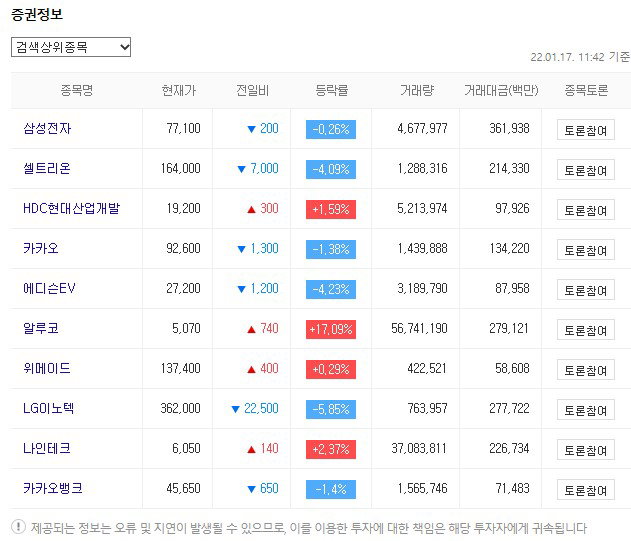
Task: Click the -0.26% change badge
Action: point(331,129)
